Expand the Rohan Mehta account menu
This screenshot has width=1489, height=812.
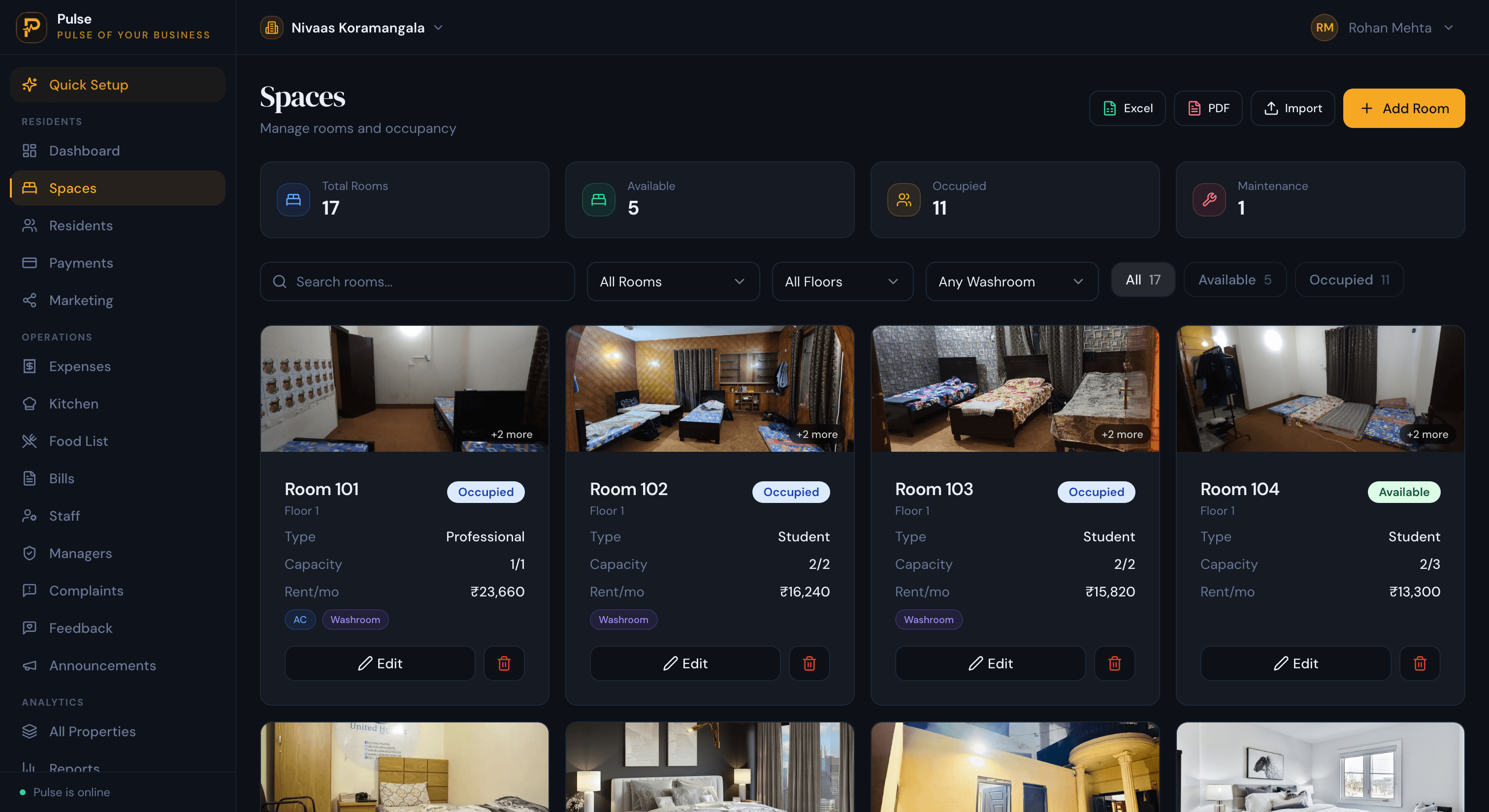[1383, 28]
